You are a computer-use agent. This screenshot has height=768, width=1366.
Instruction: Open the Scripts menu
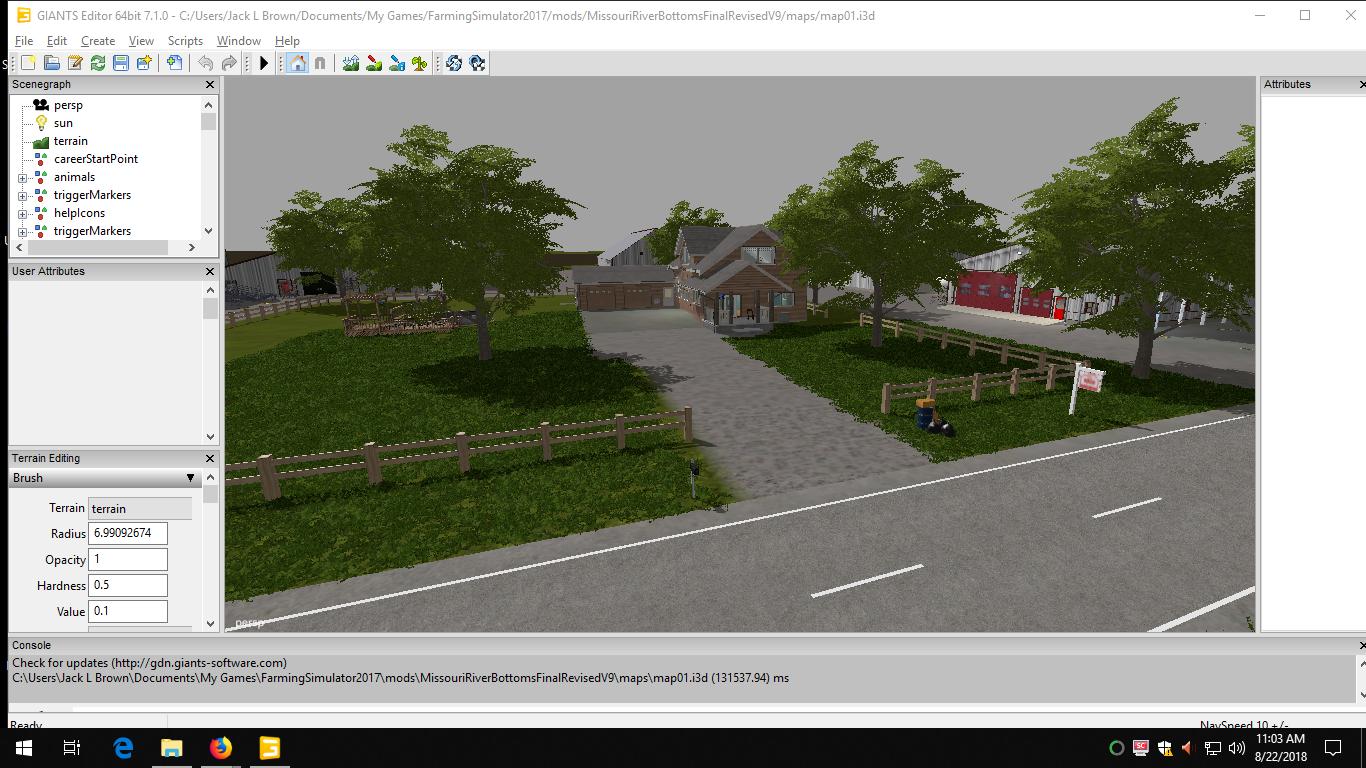(185, 41)
